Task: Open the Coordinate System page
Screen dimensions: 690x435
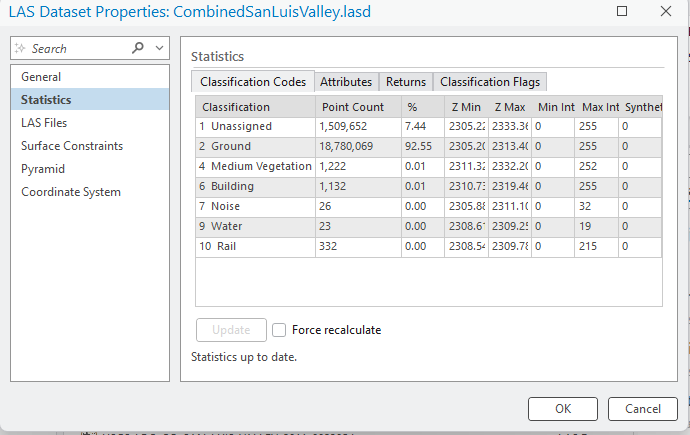Action: 90,192
